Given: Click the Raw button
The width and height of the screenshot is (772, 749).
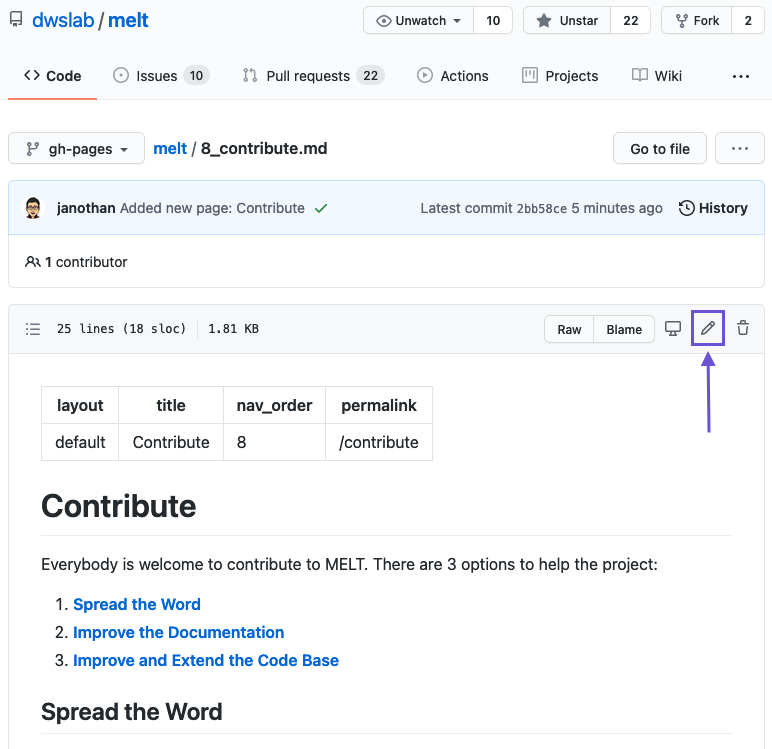Looking at the screenshot, I should click(x=569, y=329).
